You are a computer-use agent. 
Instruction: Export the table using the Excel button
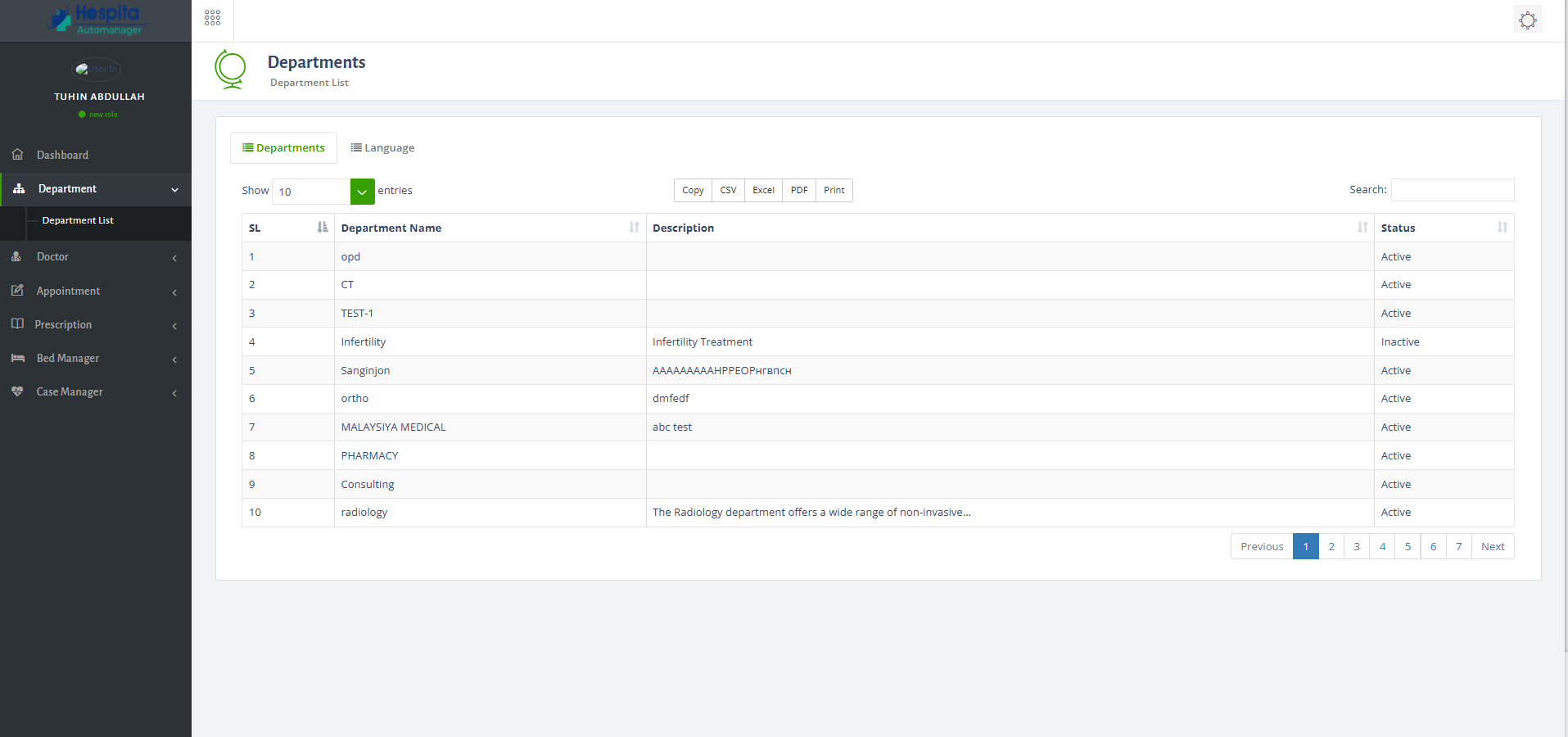pyautogui.click(x=761, y=189)
